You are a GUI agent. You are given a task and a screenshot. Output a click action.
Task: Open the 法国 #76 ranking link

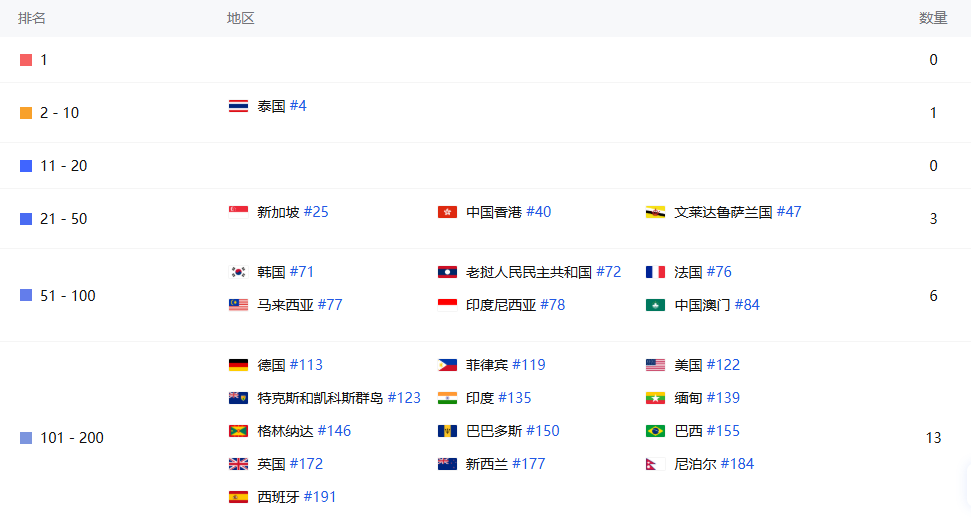[x=703, y=272]
